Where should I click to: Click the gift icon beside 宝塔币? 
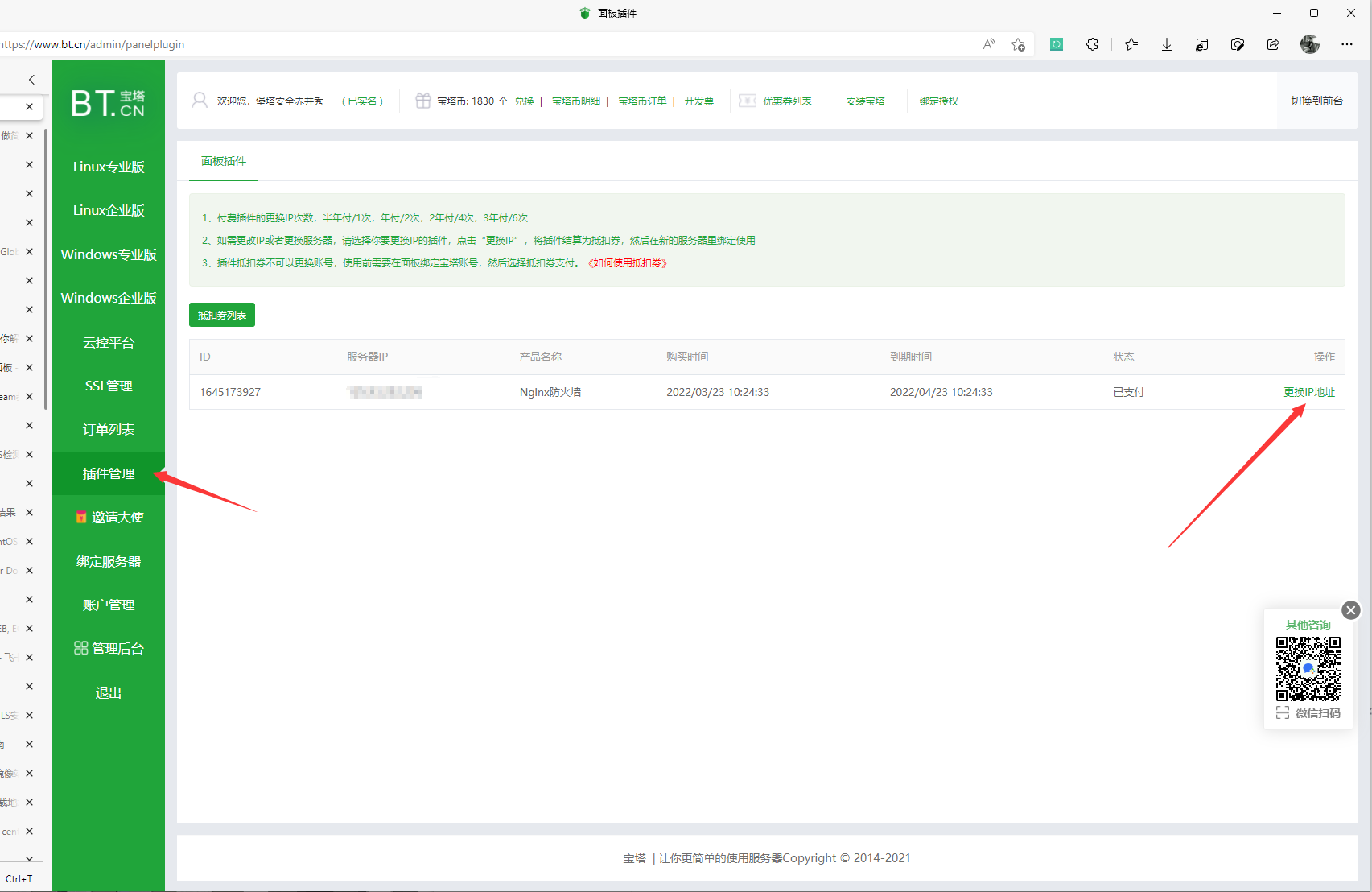[423, 101]
